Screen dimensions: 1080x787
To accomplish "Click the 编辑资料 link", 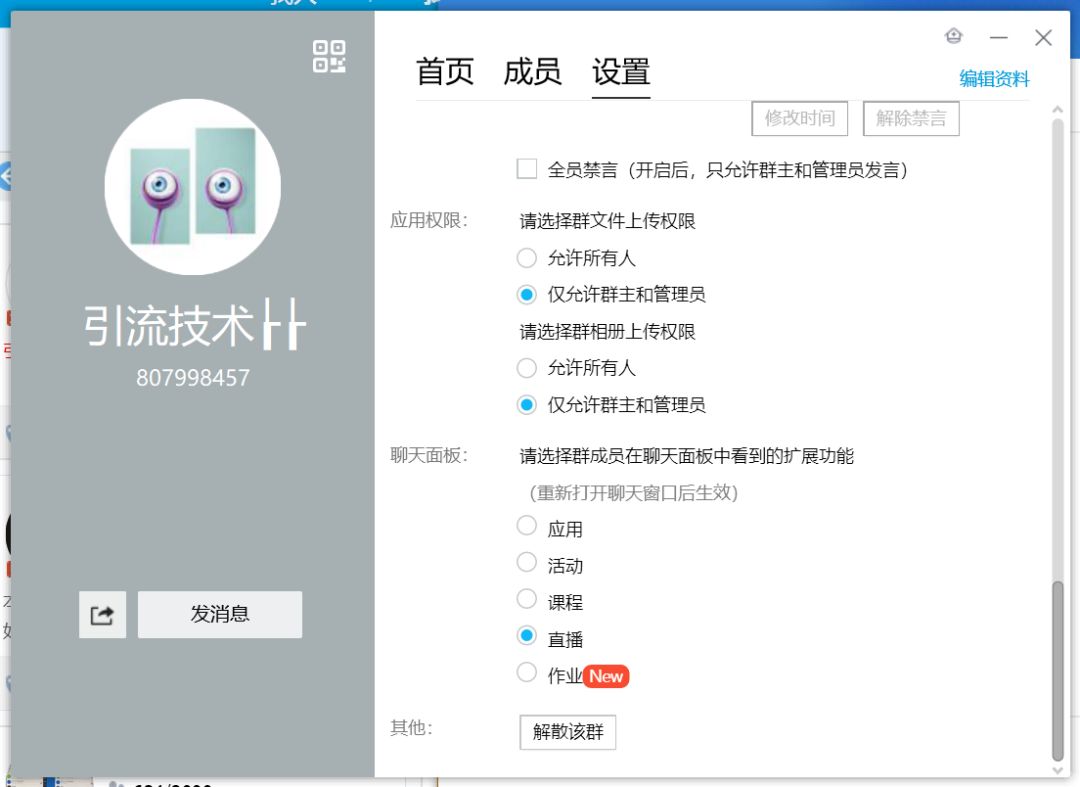I will click(x=994, y=79).
